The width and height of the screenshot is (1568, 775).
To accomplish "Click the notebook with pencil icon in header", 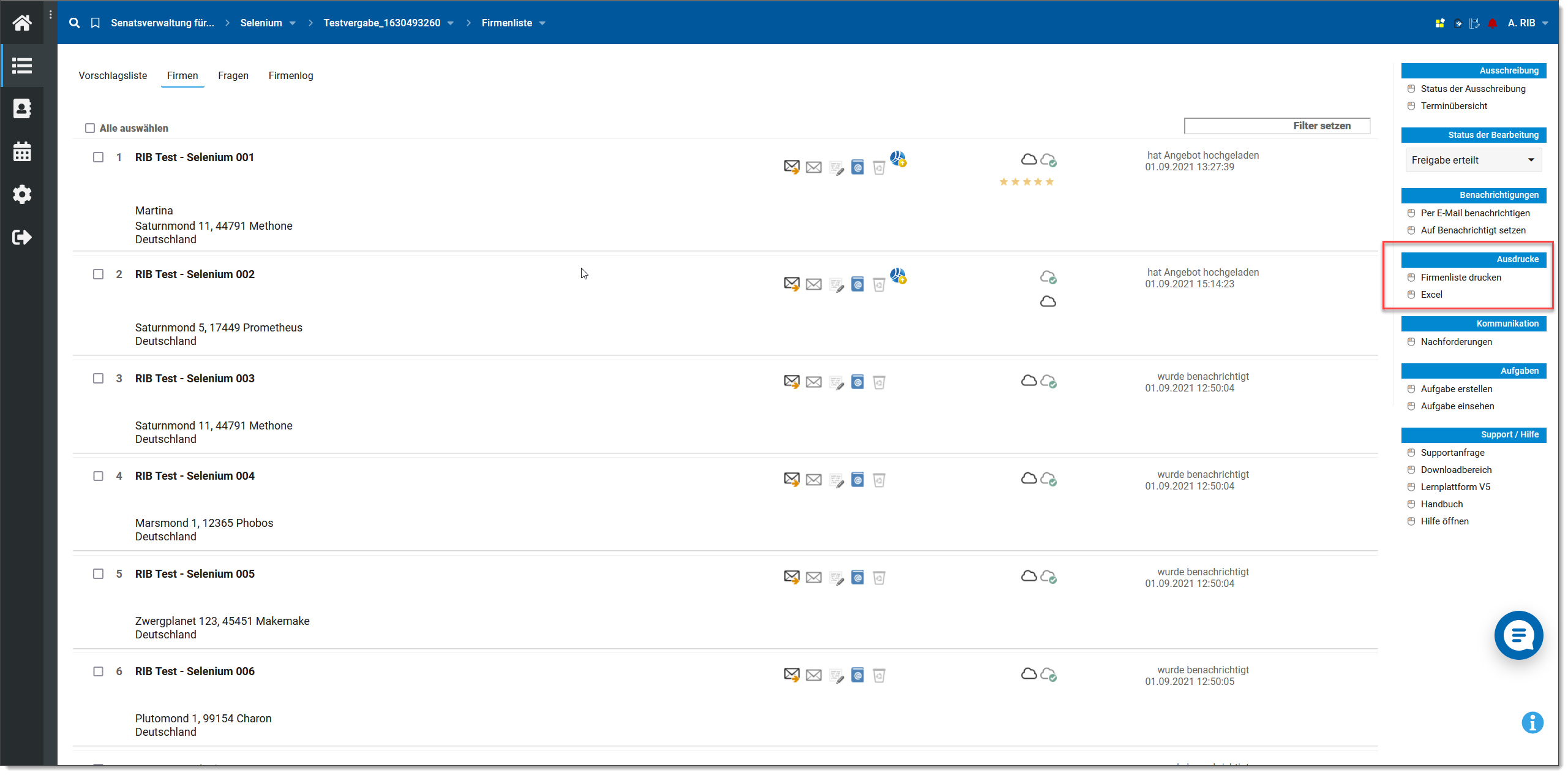I will coord(1475,23).
